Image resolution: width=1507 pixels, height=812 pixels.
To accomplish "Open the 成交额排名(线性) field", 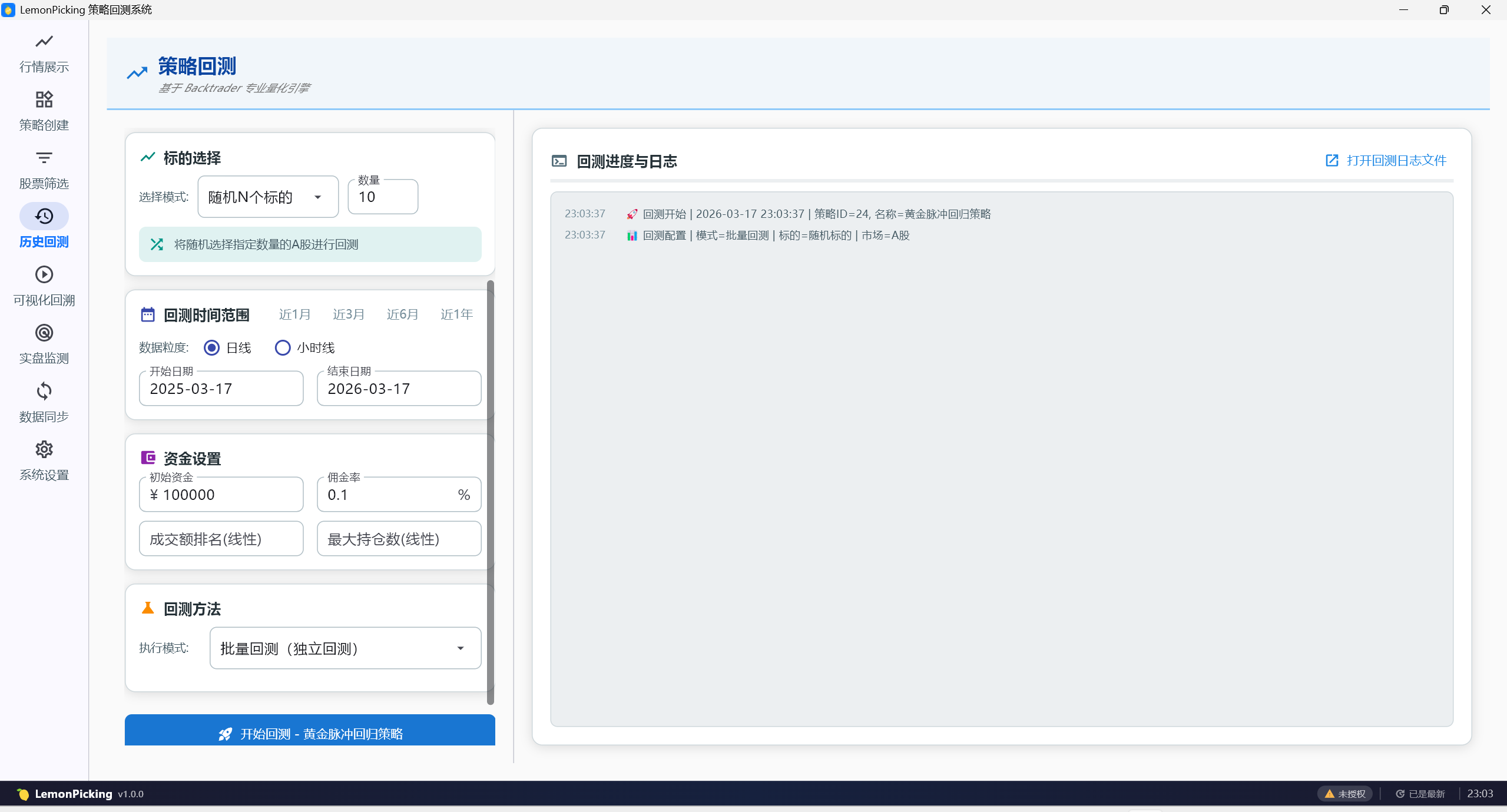I will point(221,539).
